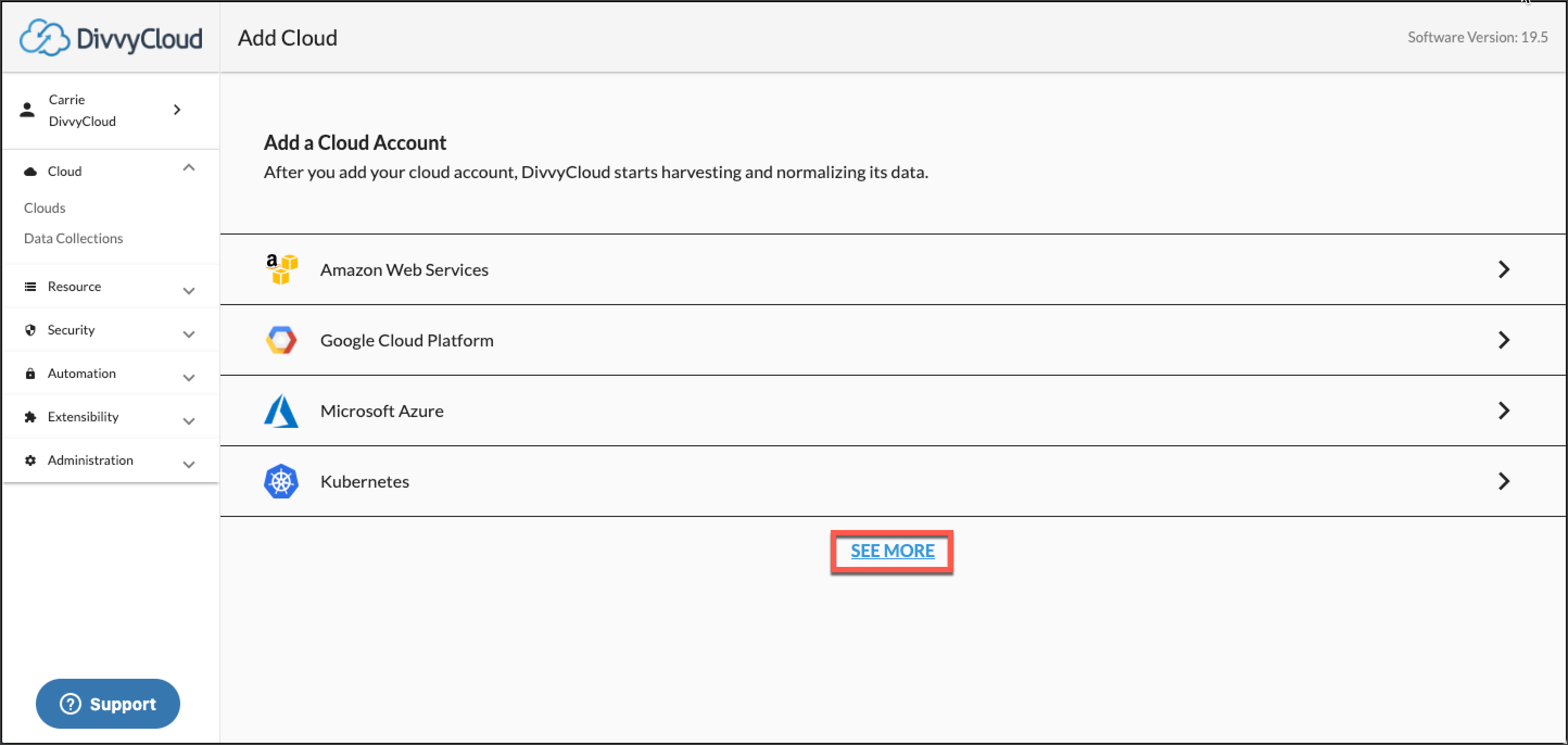This screenshot has width=1568, height=745.
Task: Expand the Security section chevron
Action: click(189, 334)
